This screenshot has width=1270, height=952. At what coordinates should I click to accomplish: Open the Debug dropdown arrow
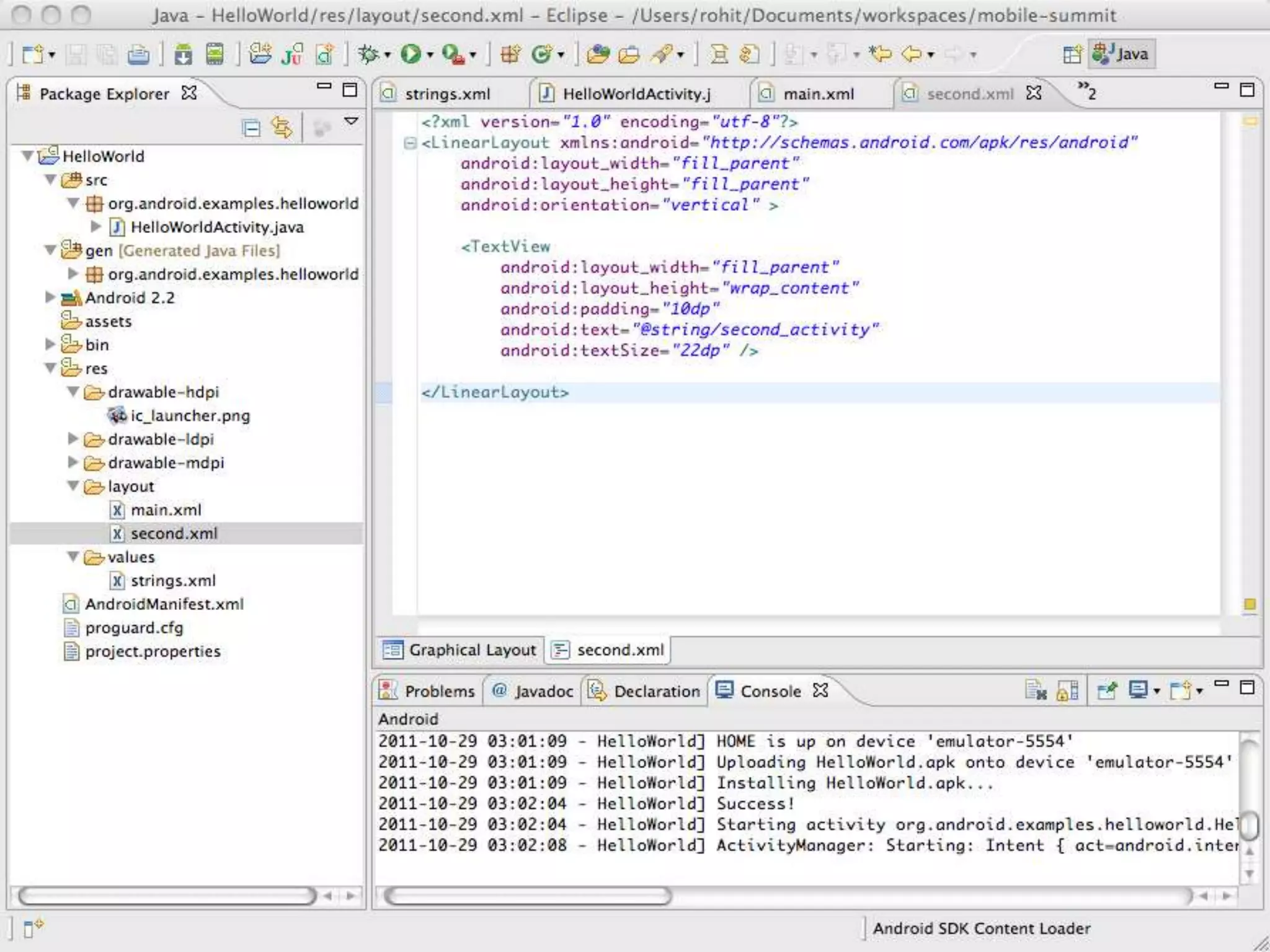[x=388, y=55]
